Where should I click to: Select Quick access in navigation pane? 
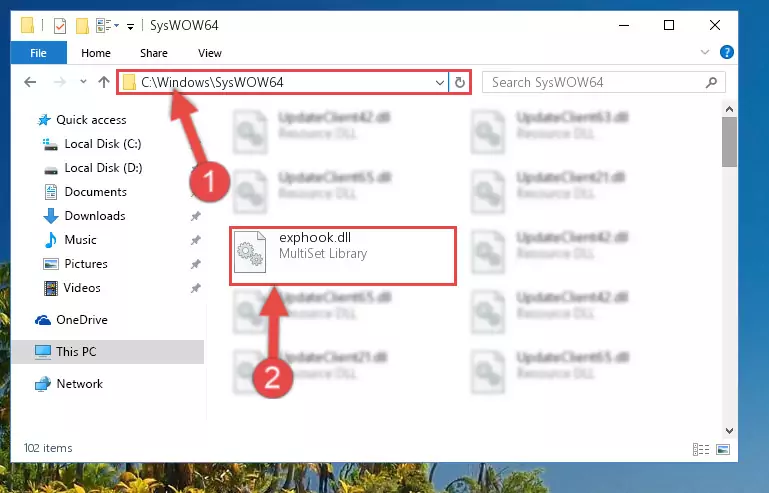pyautogui.click(x=91, y=120)
